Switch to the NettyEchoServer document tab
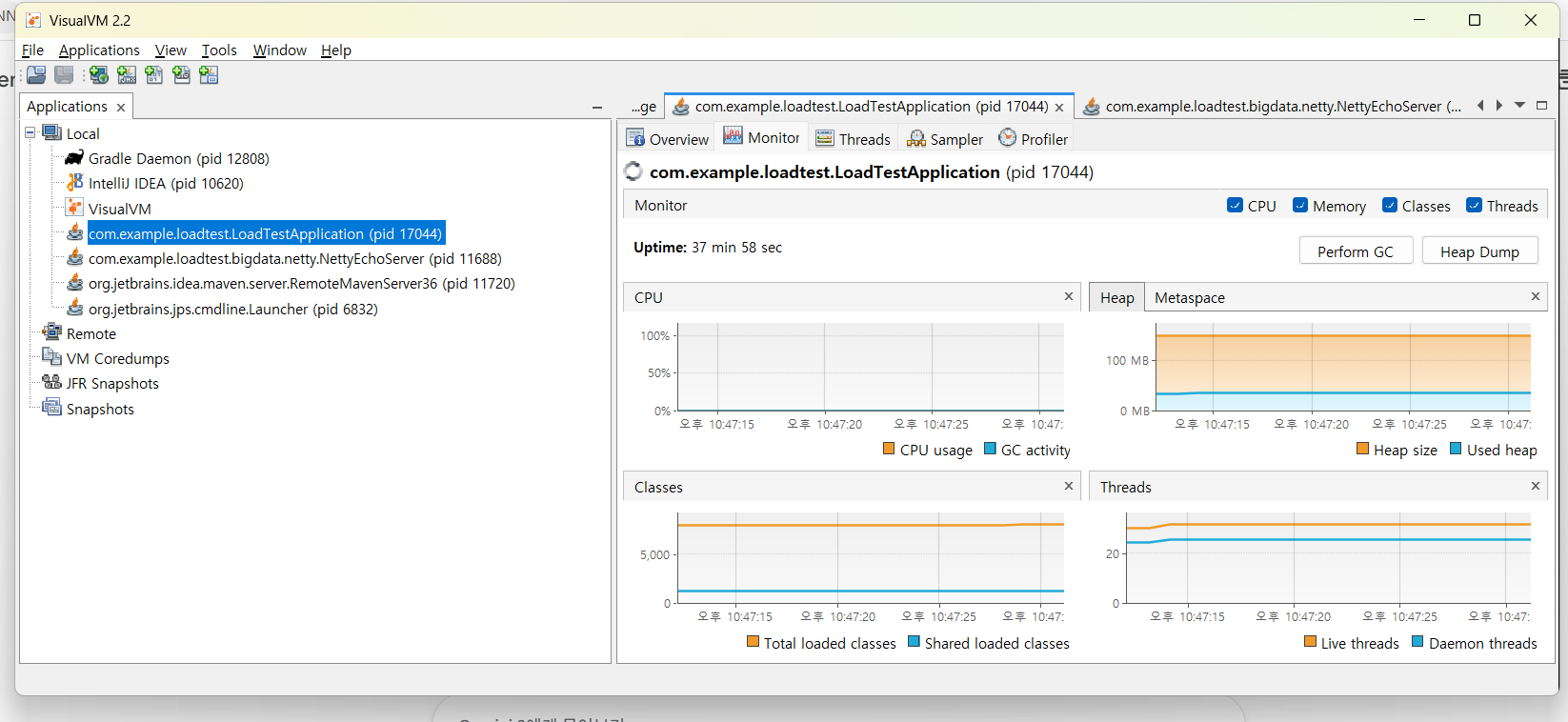The image size is (1568, 722). point(1273,107)
